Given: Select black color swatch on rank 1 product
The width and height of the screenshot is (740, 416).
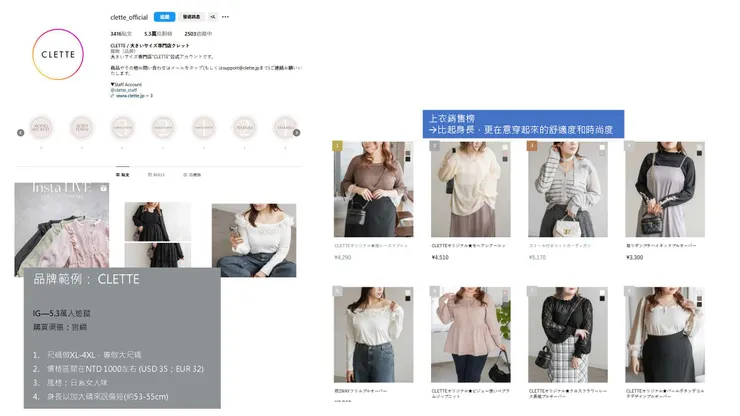Looking at the screenshot, I should point(408,159).
